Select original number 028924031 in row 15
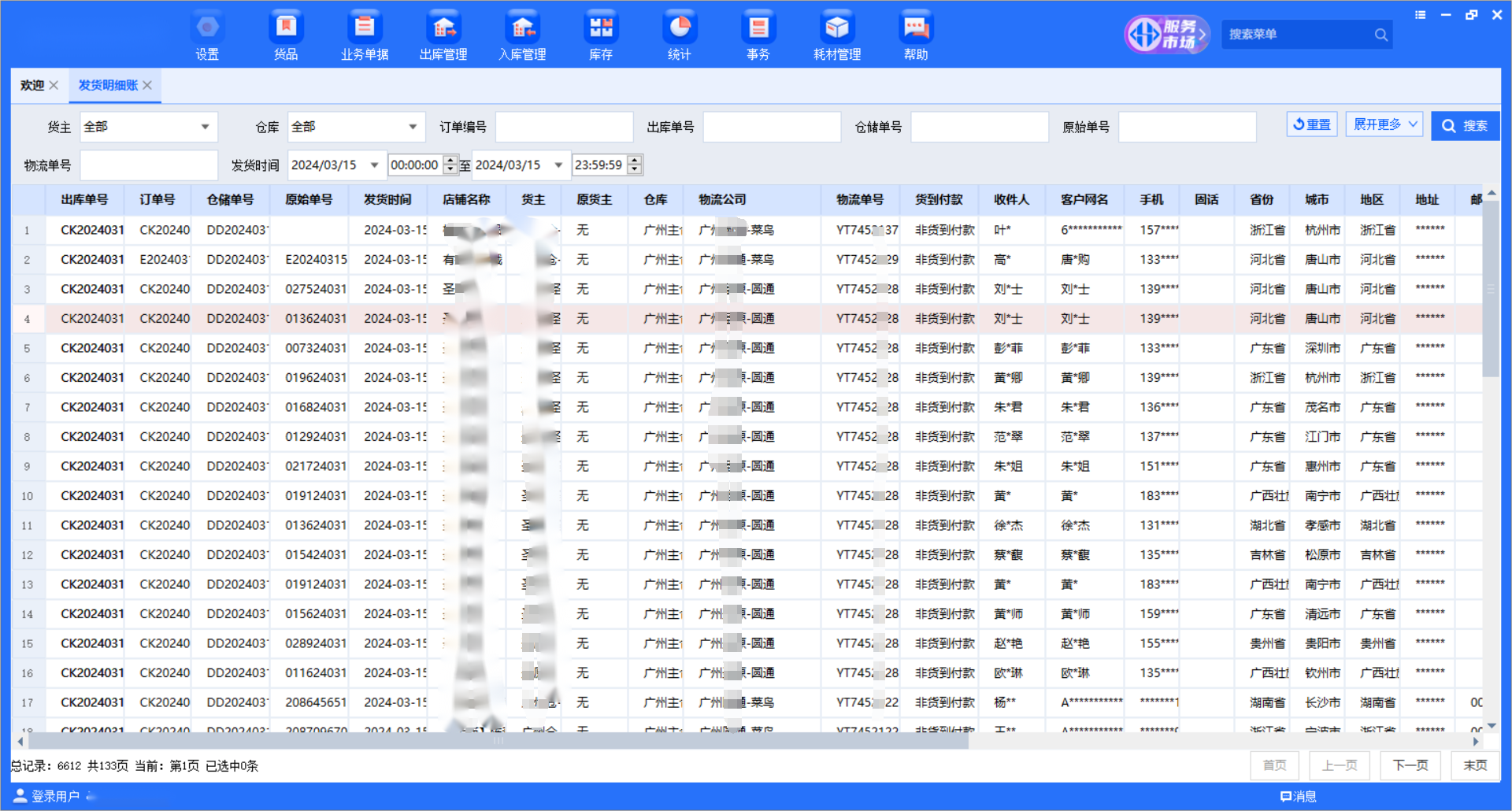1512x811 pixels. (x=316, y=643)
